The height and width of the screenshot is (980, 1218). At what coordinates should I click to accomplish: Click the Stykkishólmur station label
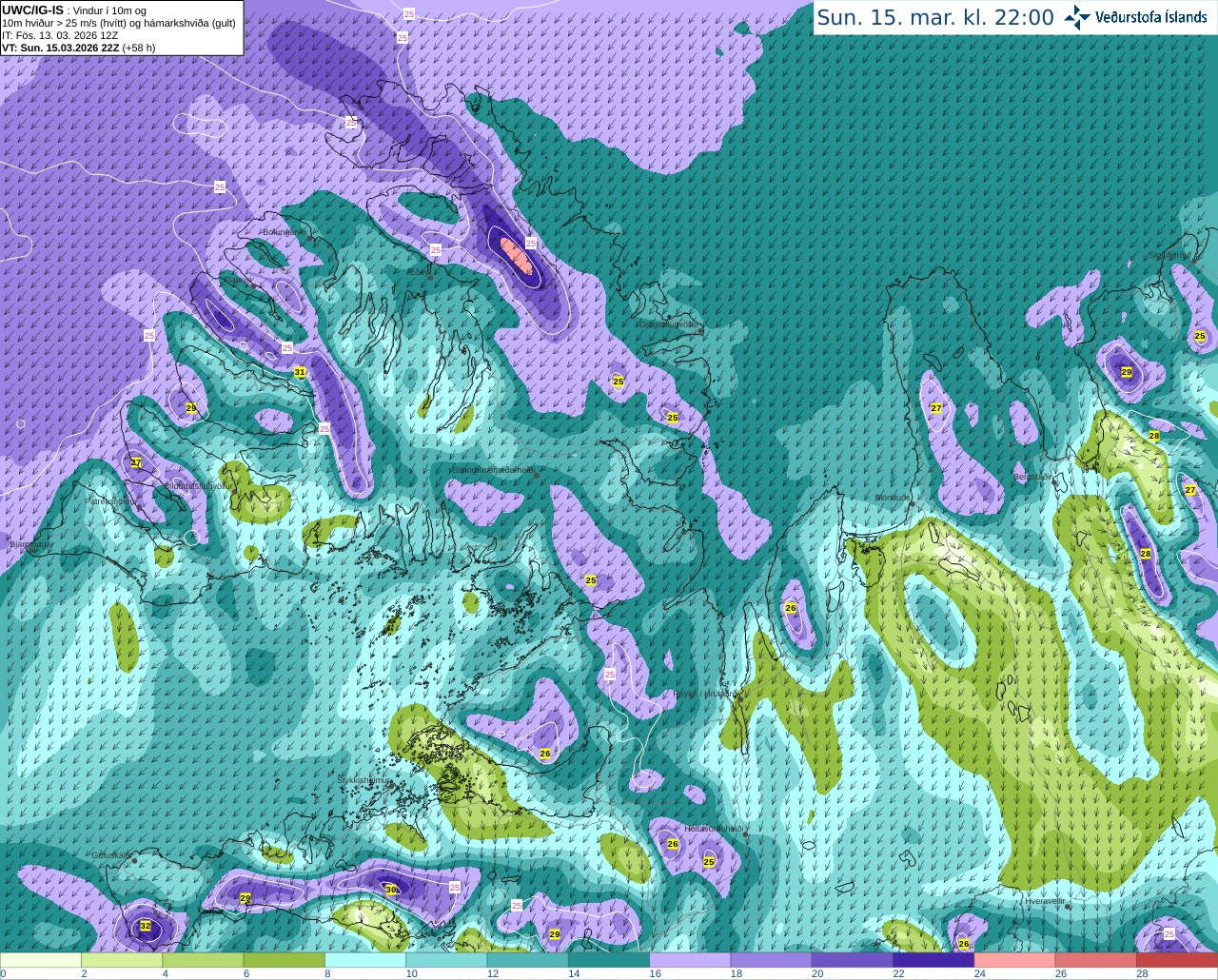pyautogui.click(x=364, y=779)
